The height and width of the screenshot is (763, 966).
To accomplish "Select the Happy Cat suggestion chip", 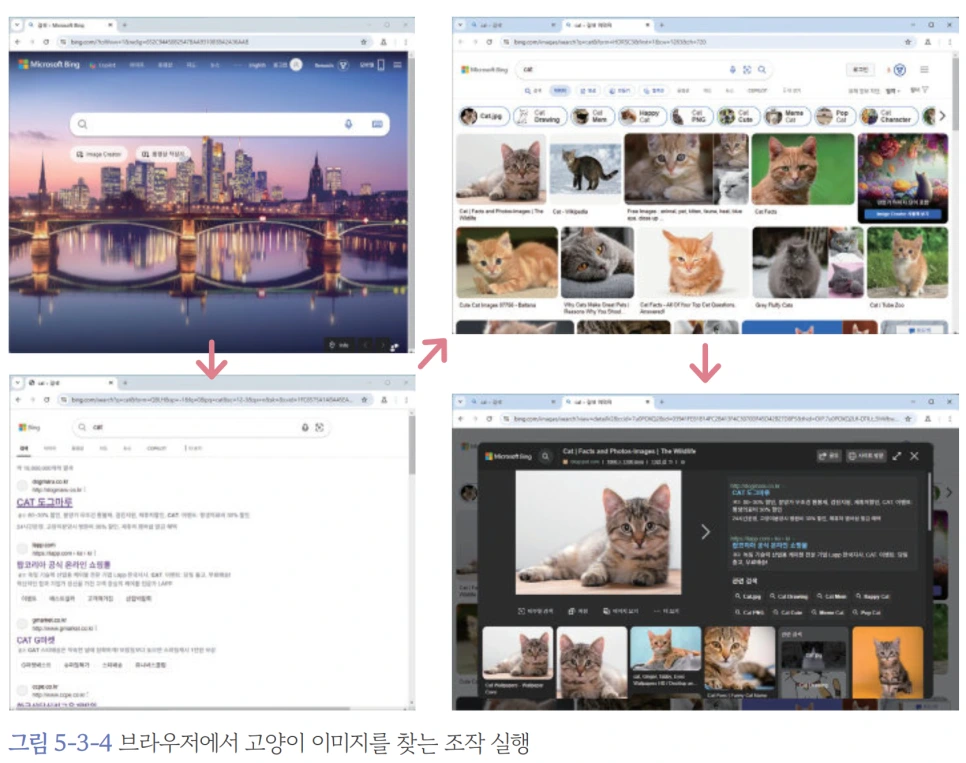I will (643, 116).
